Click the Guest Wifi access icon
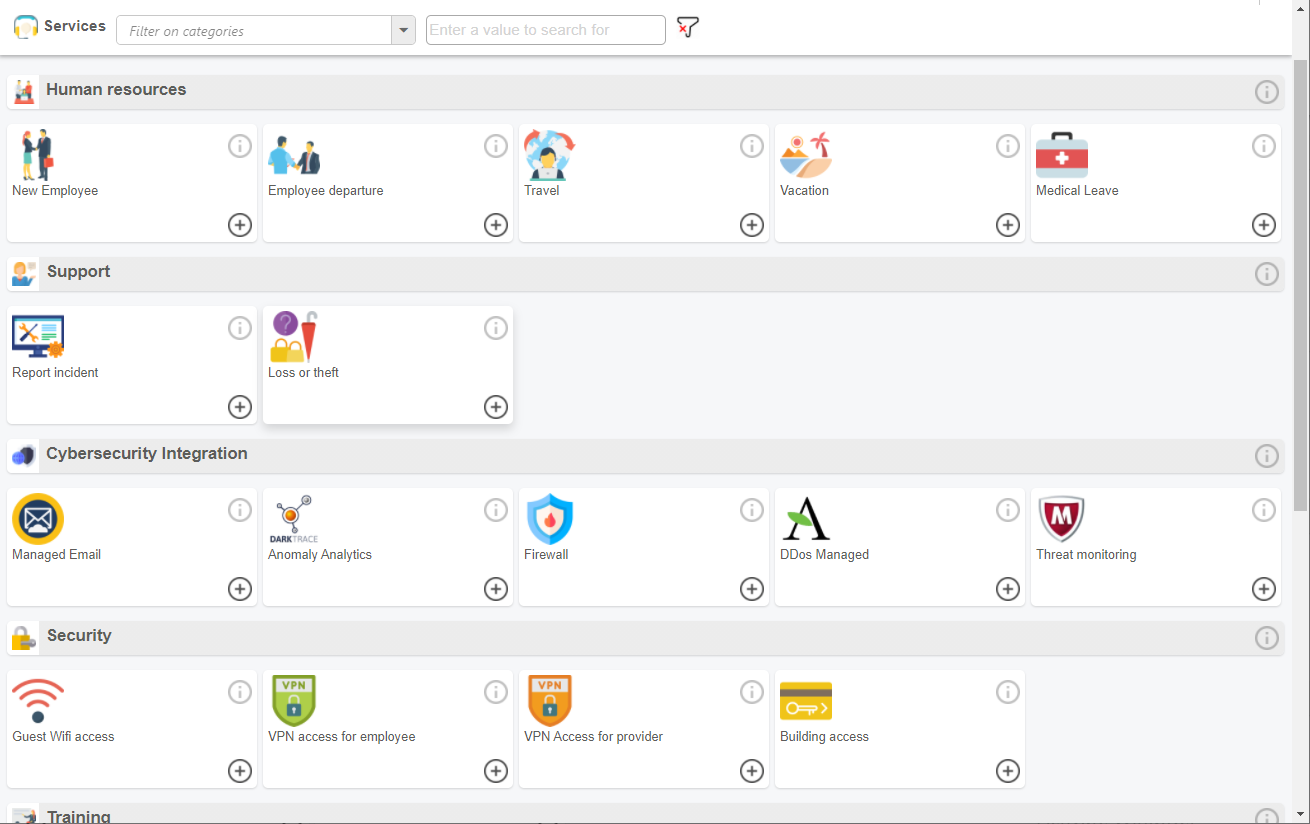Screen dimensions: 1310x824 pyautogui.click(x=38, y=700)
